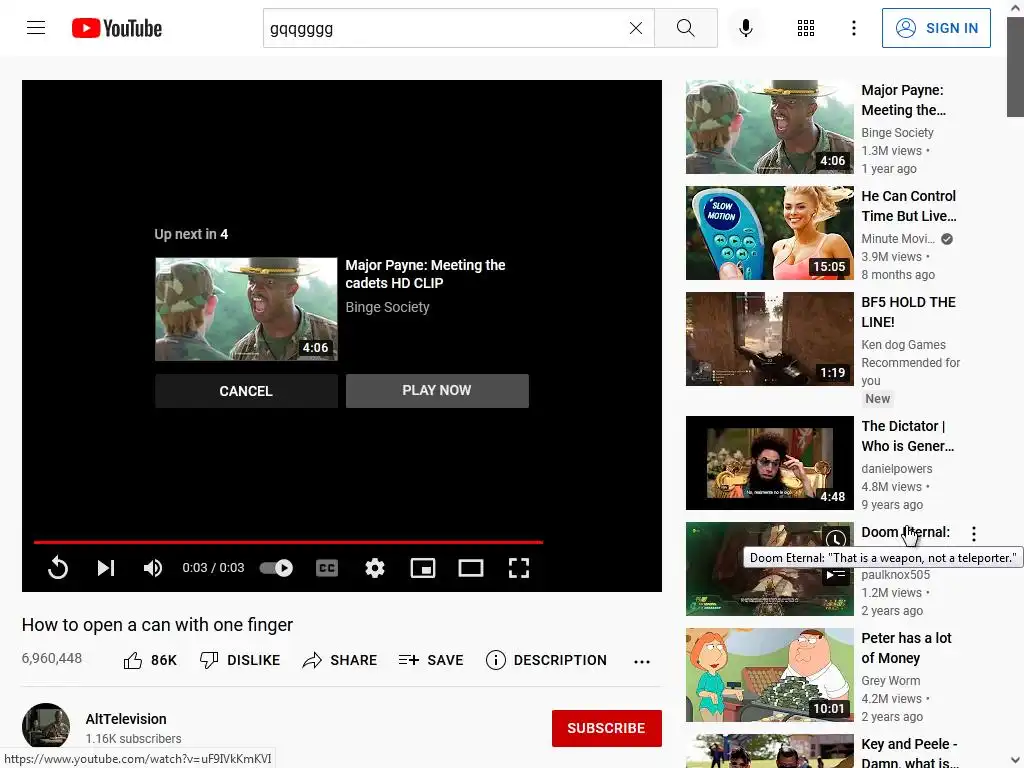Open the YouTube apps grid
This screenshot has height=768, width=1024.
point(806,28)
